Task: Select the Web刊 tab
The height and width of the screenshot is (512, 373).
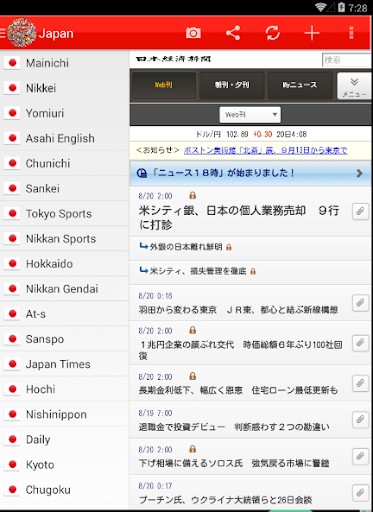Action: (x=164, y=85)
